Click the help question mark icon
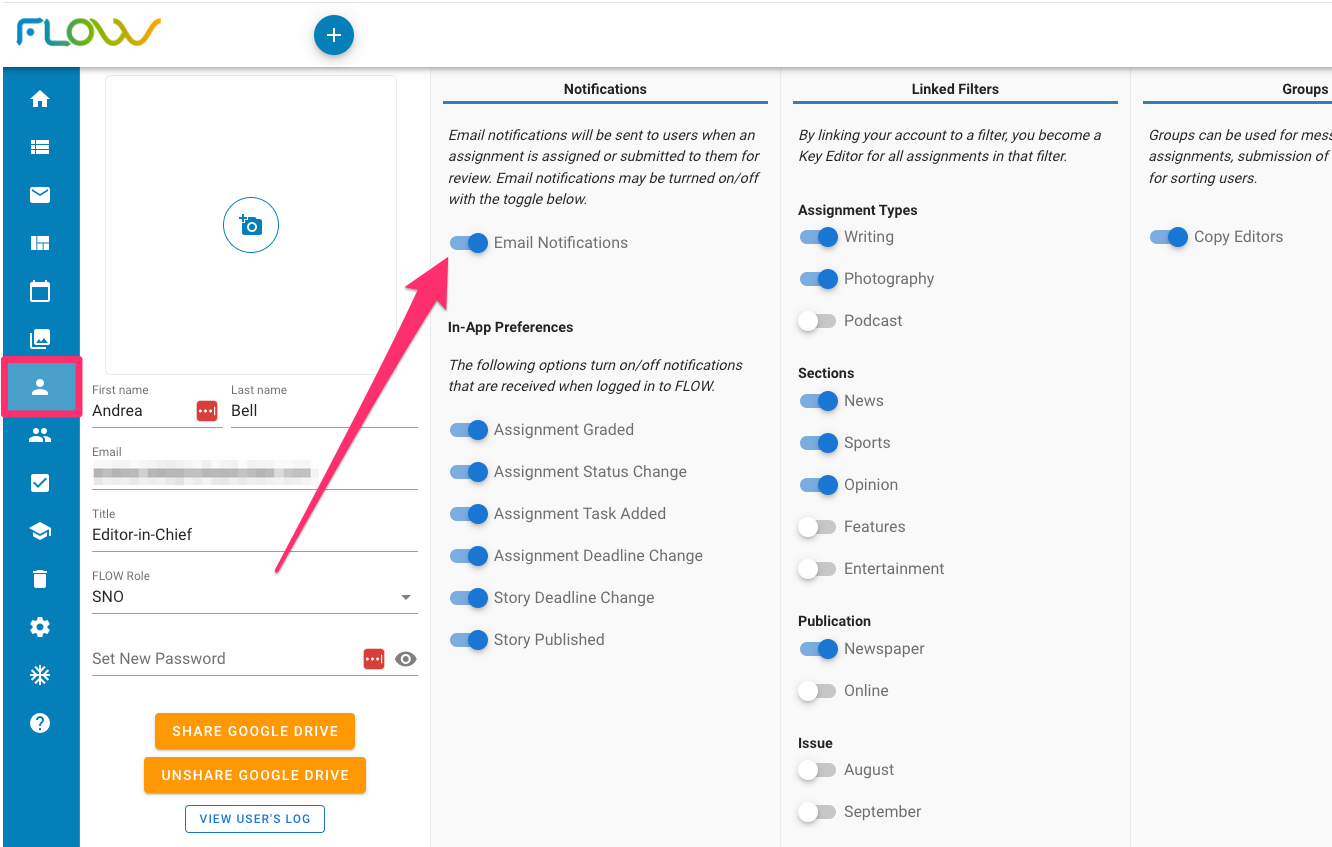This screenshot has width=1332, height=847. point(40,723)
